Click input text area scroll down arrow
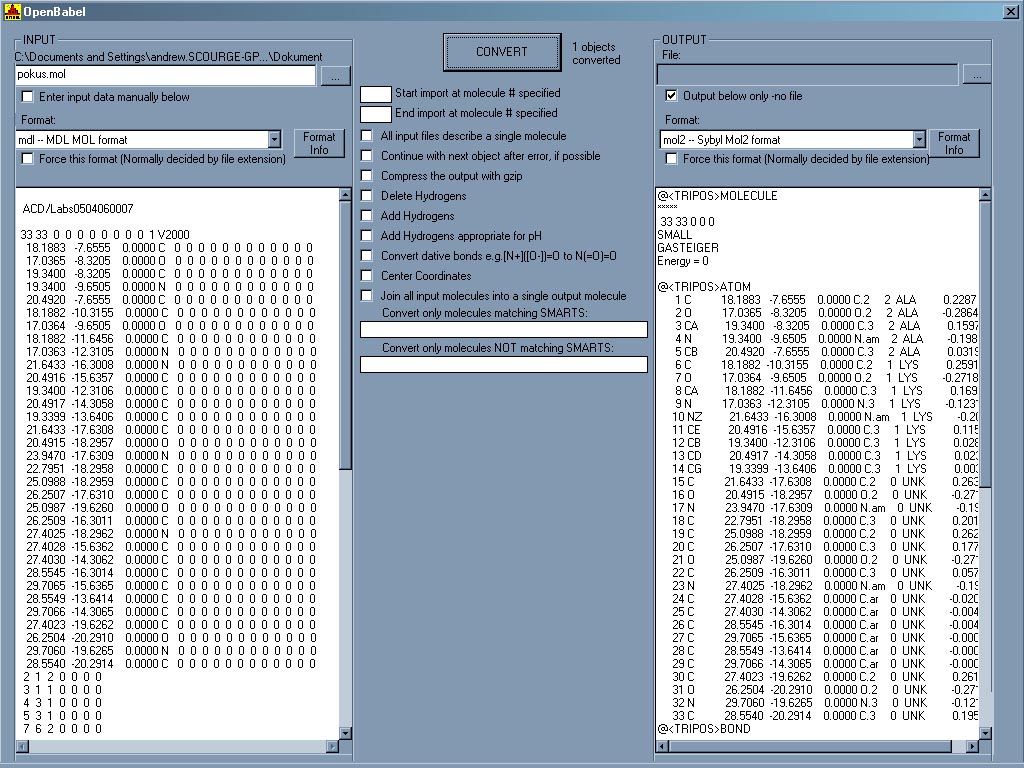Image resolution: width=1024 pixels, height=768 pixels. pyautogui.click(x=345, y=733)
